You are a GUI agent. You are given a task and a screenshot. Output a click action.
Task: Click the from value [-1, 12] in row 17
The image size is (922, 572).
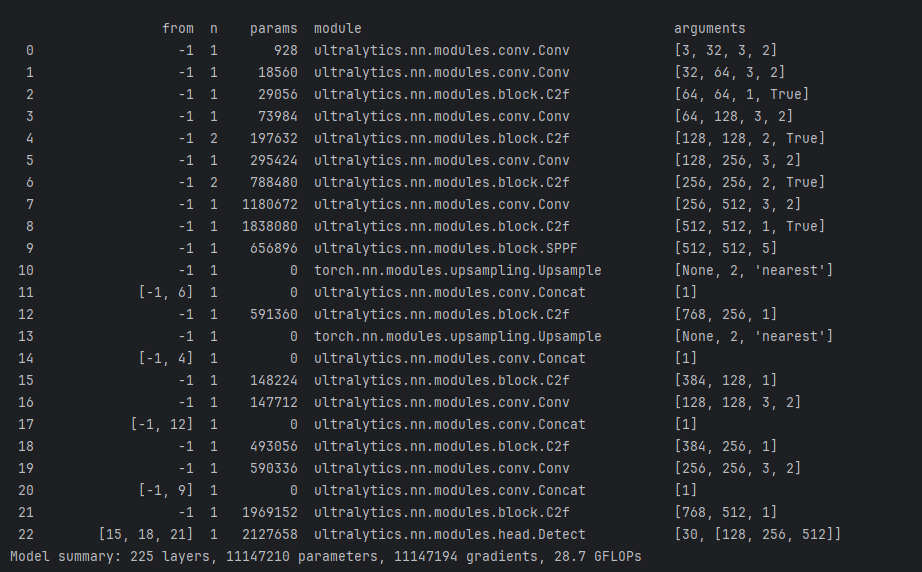click(162, 424)
